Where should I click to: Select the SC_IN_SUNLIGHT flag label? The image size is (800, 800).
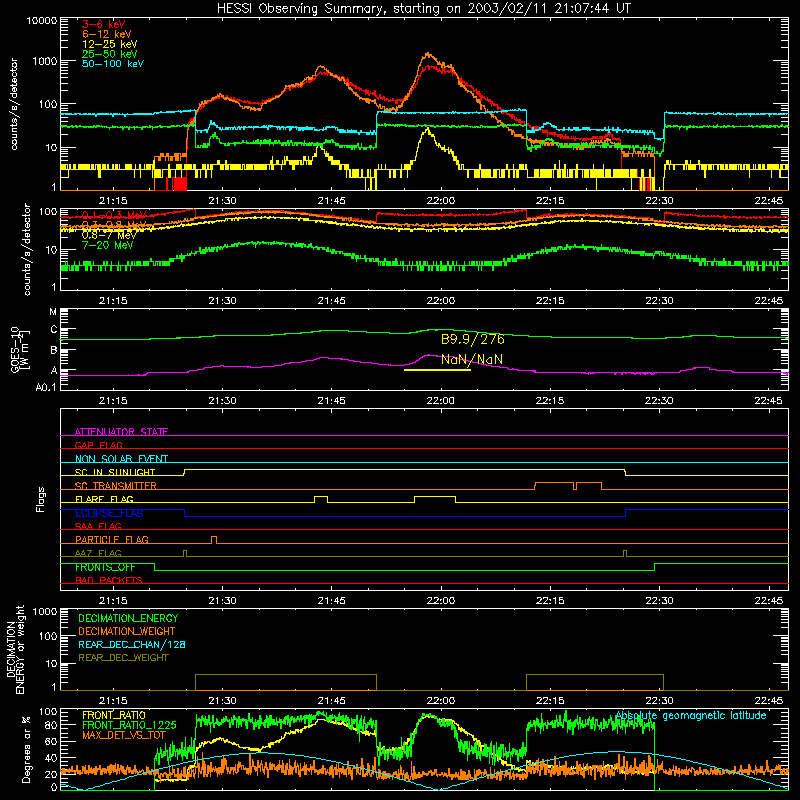[115, 472]
